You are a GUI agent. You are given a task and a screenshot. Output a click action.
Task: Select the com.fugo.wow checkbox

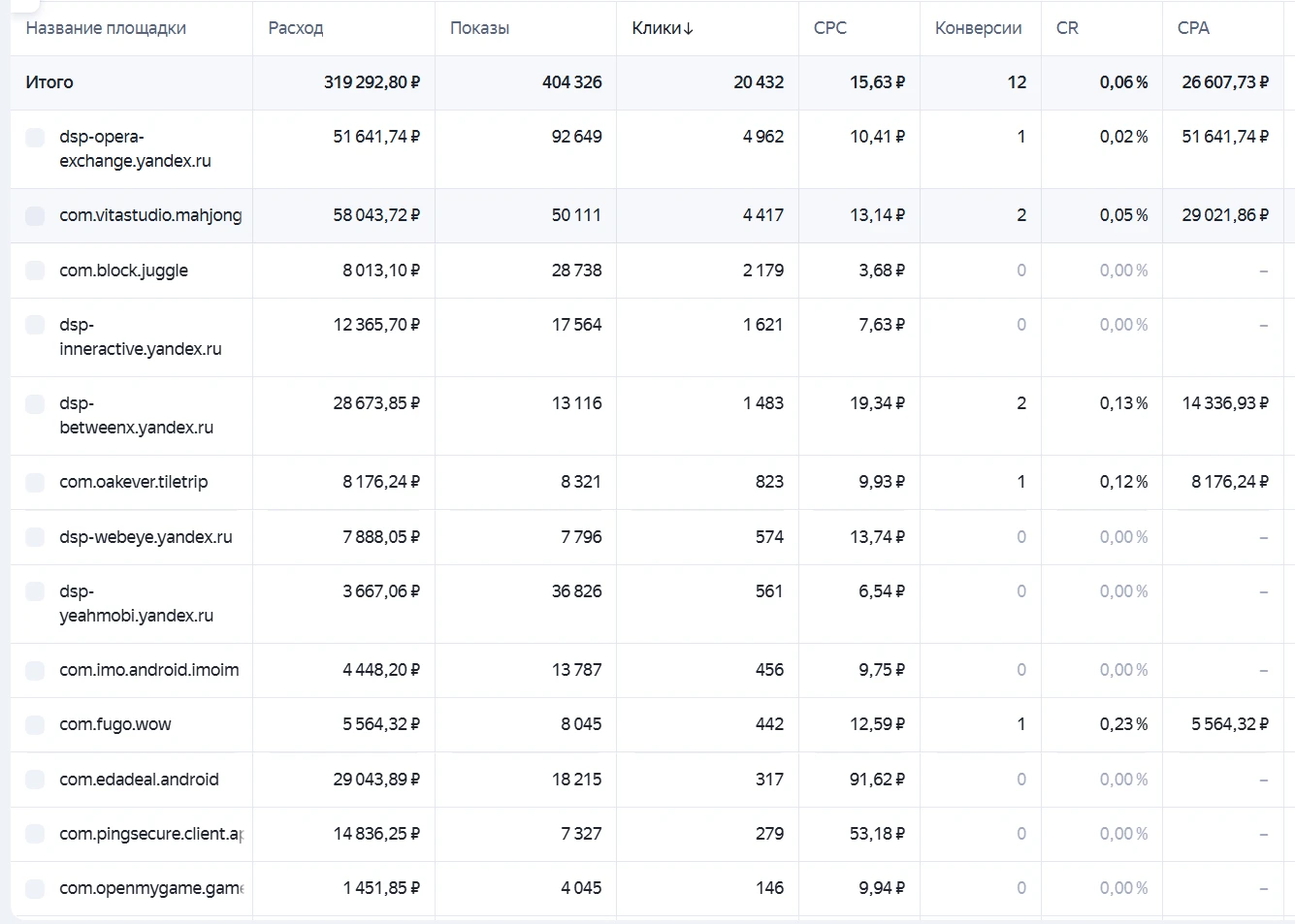35,725
